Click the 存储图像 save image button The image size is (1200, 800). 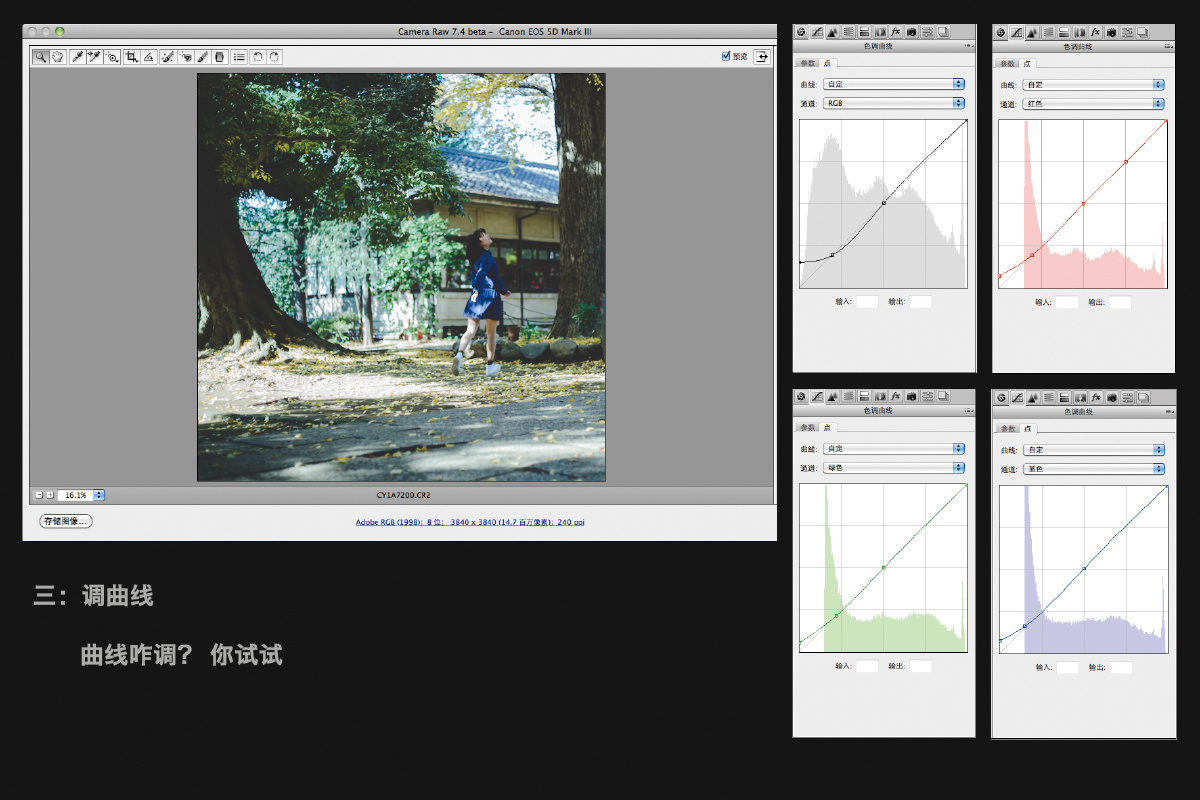65,521
